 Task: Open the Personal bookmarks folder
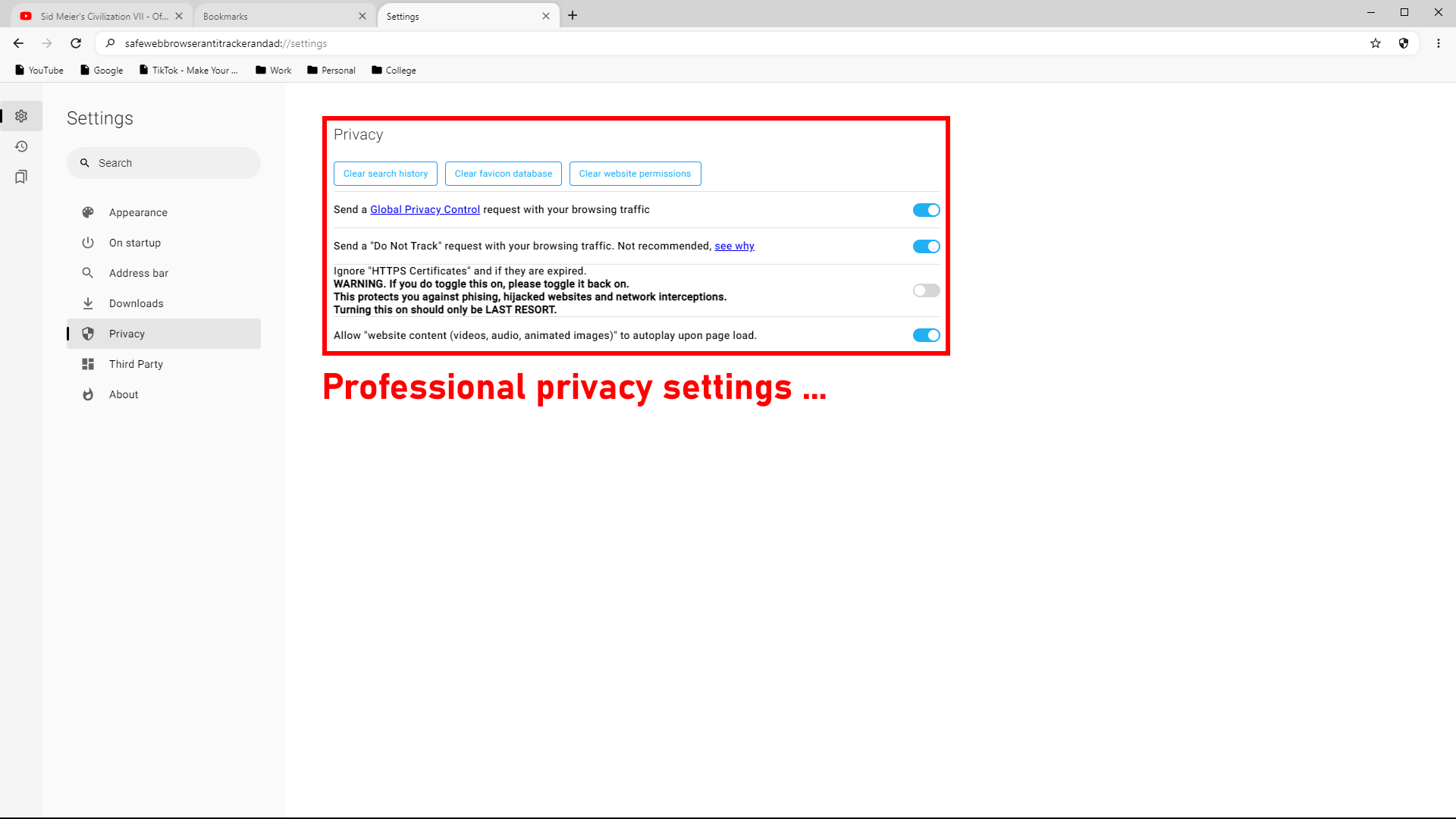331,70
